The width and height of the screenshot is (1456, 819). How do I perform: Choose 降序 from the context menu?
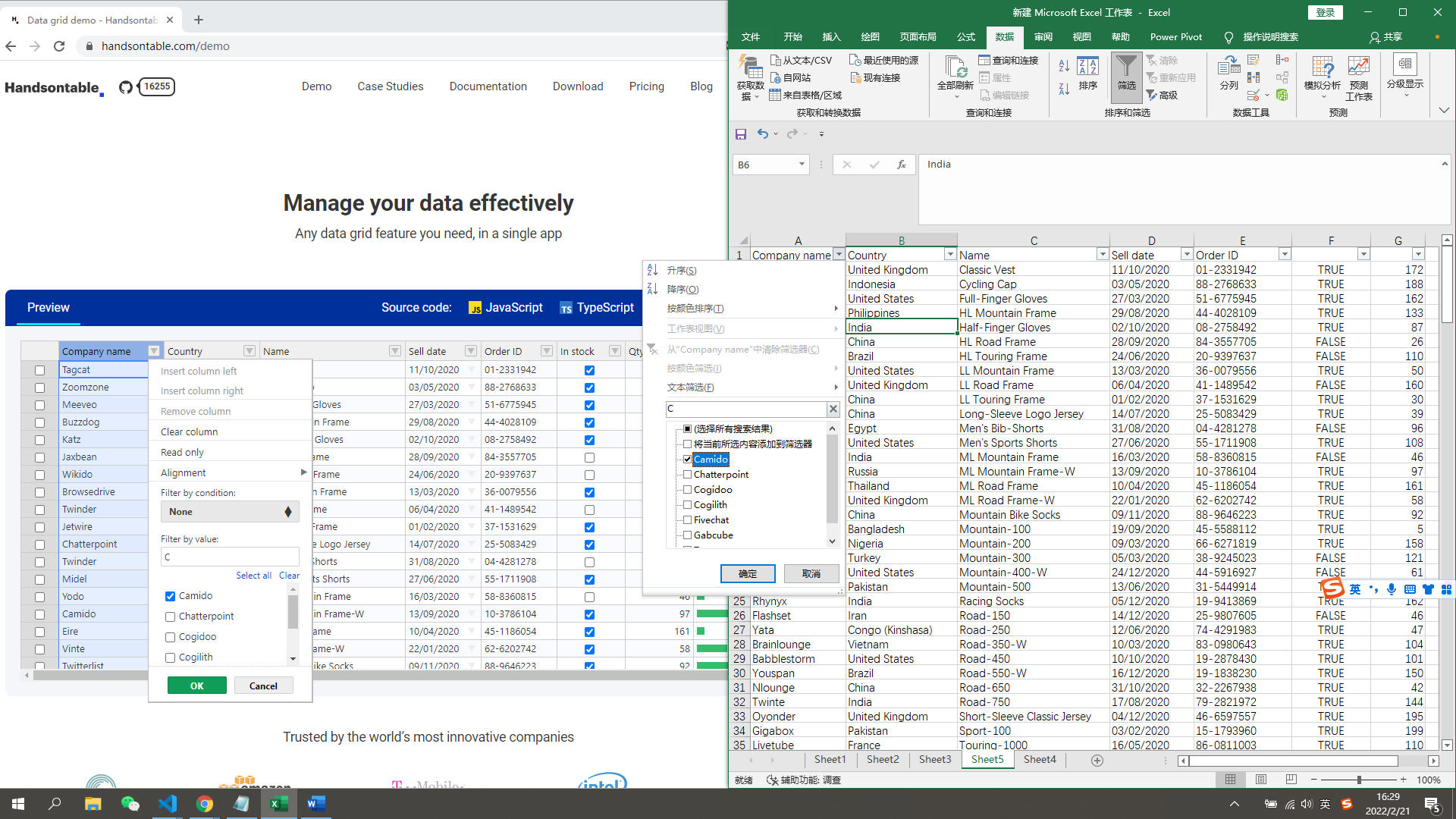[x=681, y=289]
